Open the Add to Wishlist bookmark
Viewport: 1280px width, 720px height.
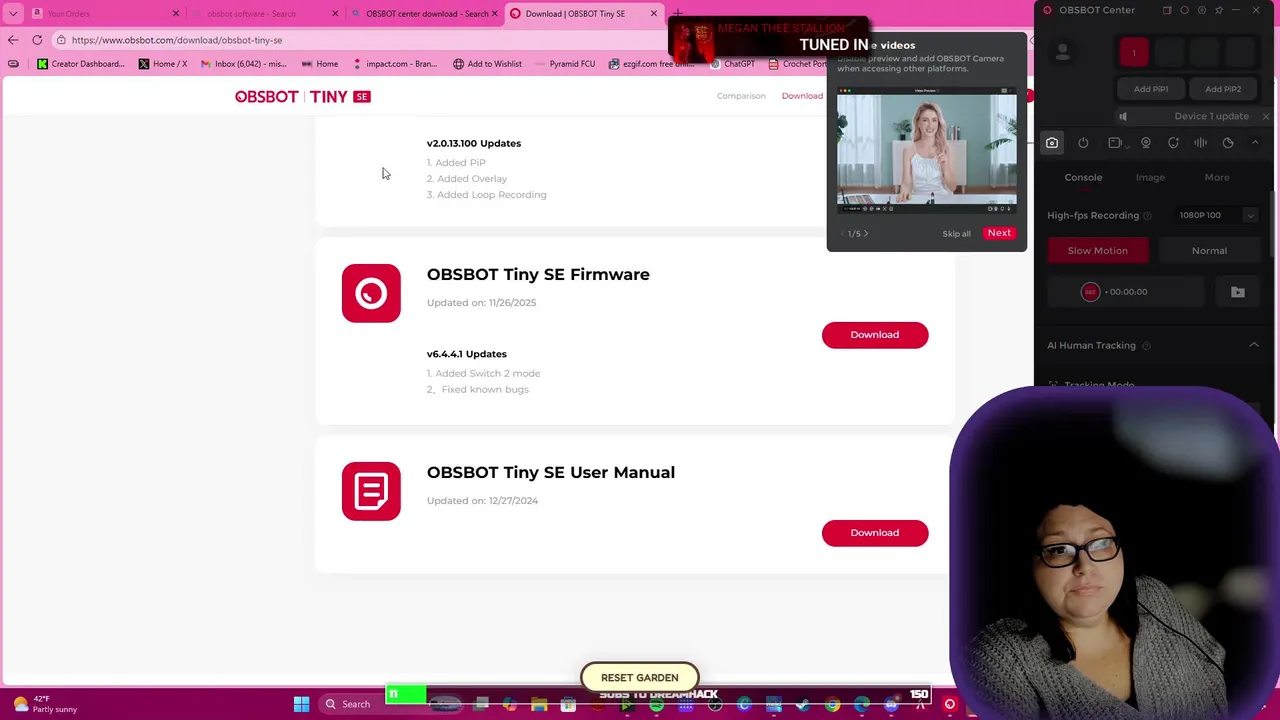point(487,64)
